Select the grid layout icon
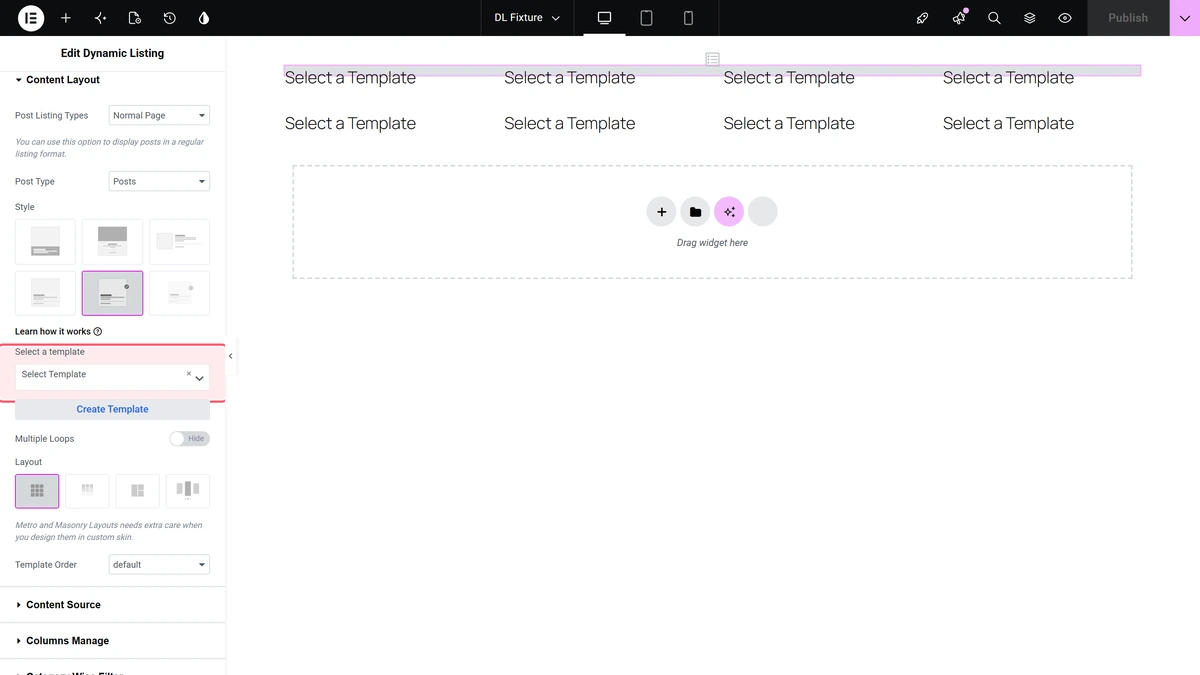This screenshot has height=675, width=1200. (37, 491)
